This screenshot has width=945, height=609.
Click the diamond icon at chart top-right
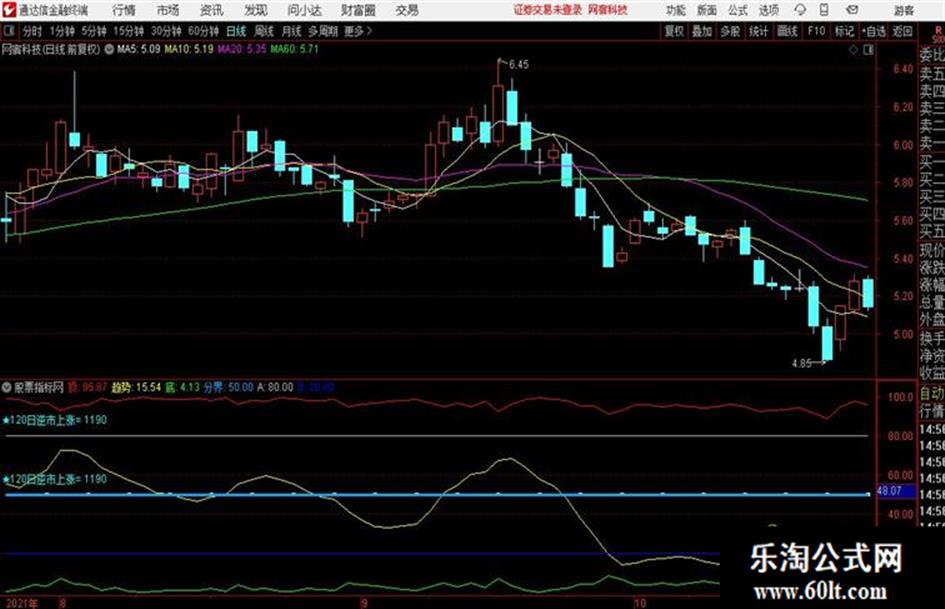click(x=853, y=49)
